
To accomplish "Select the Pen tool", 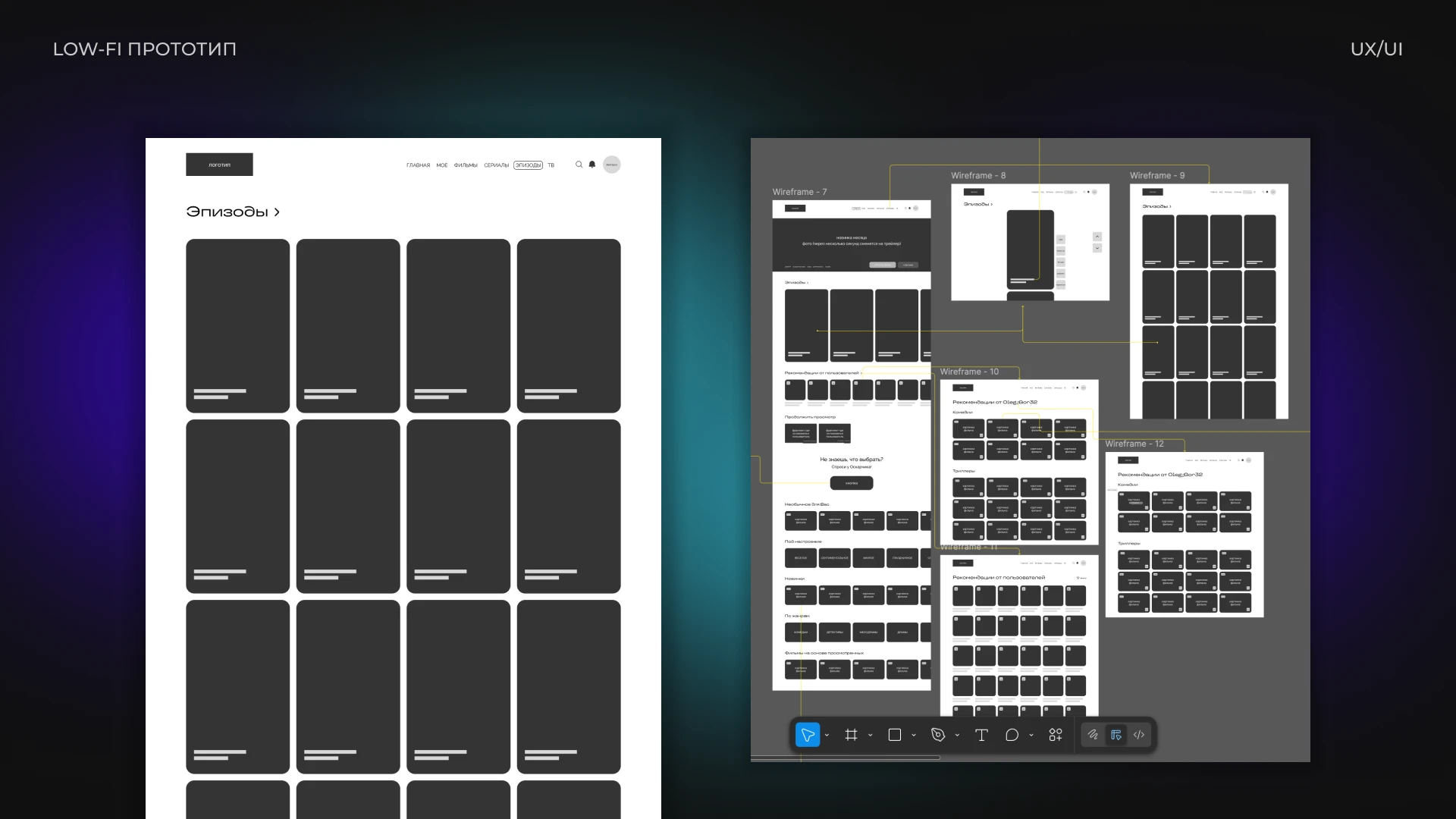I will (x=938, y=735).
